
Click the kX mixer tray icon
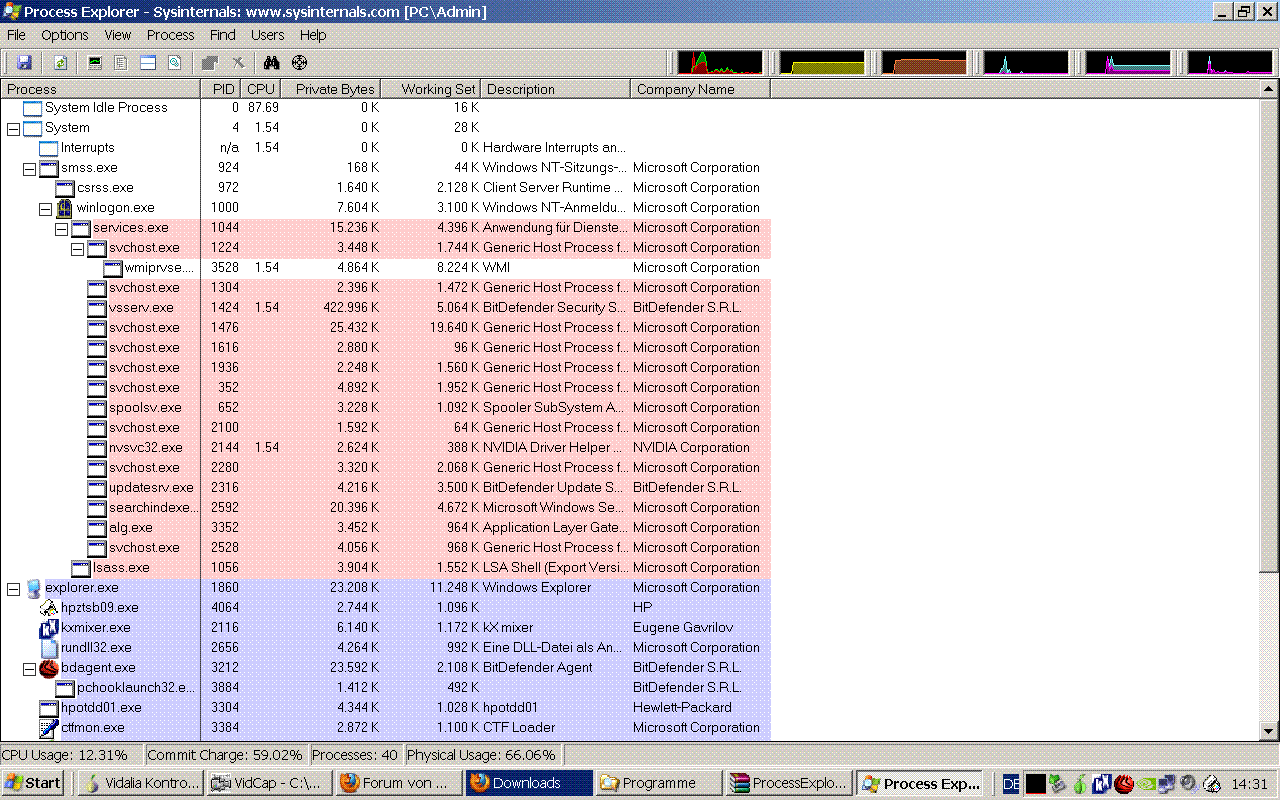point(1102,783)
